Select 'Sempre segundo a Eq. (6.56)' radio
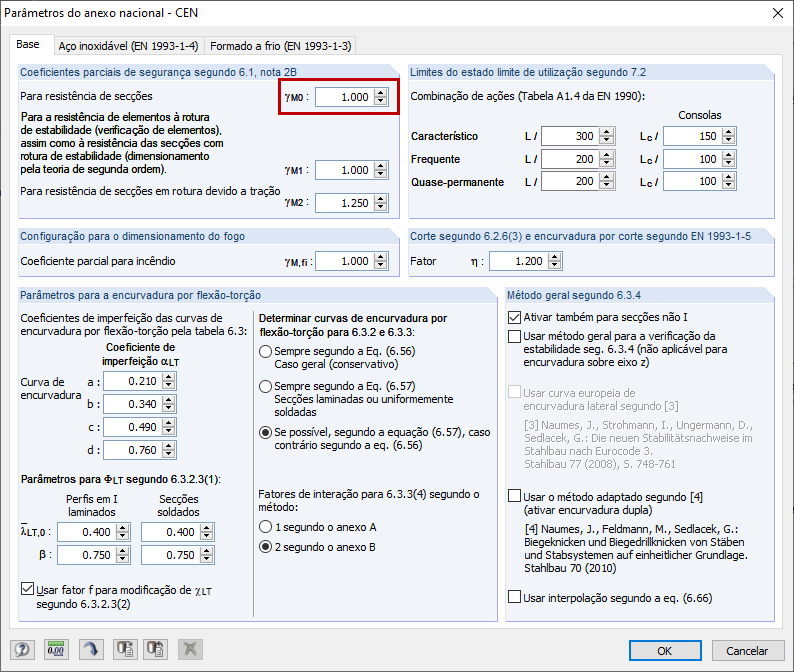This screenshot has width=794, height=672. [x=265, y=351]
